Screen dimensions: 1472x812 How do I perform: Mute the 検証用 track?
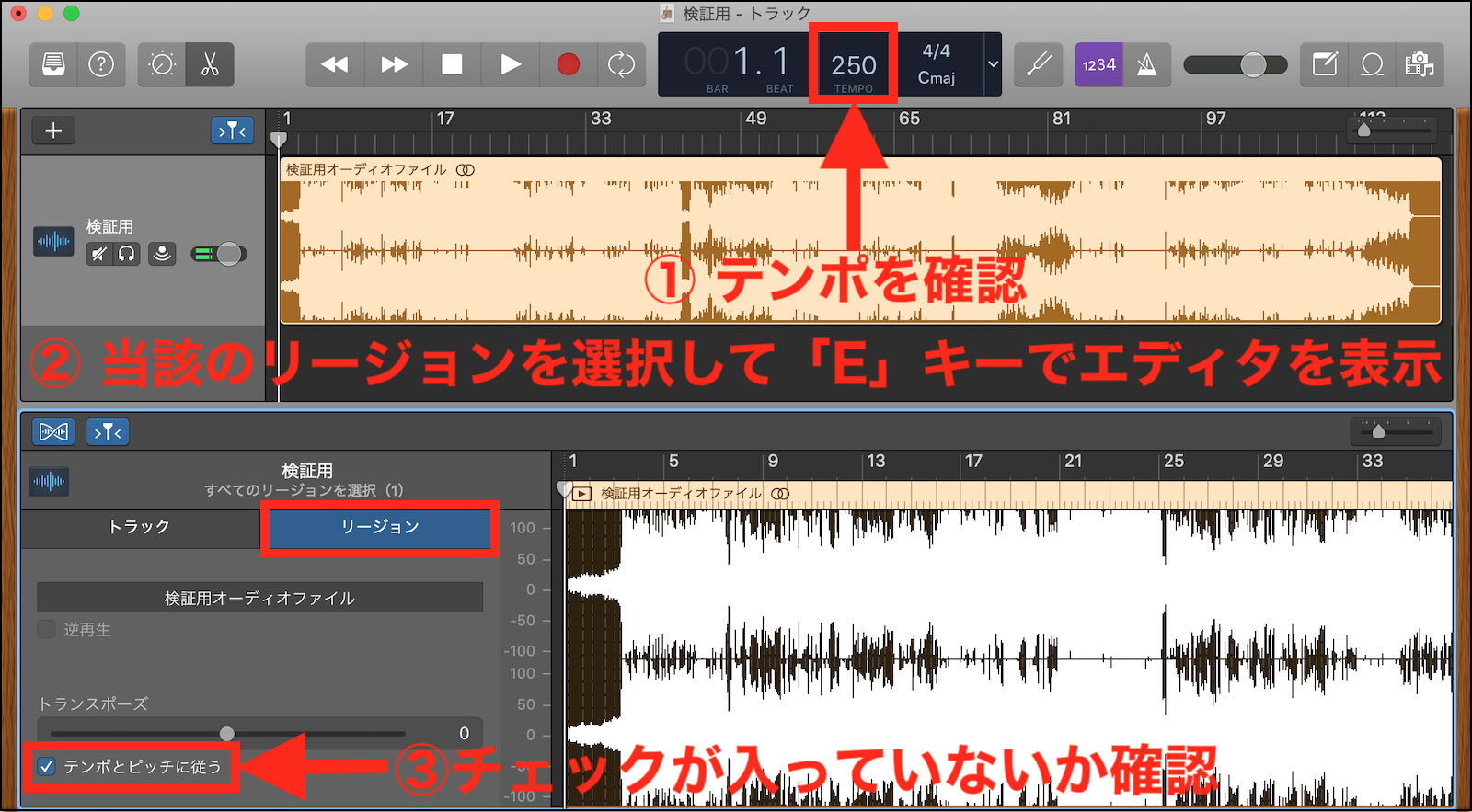pyautogui.click(x=98, y=254)
